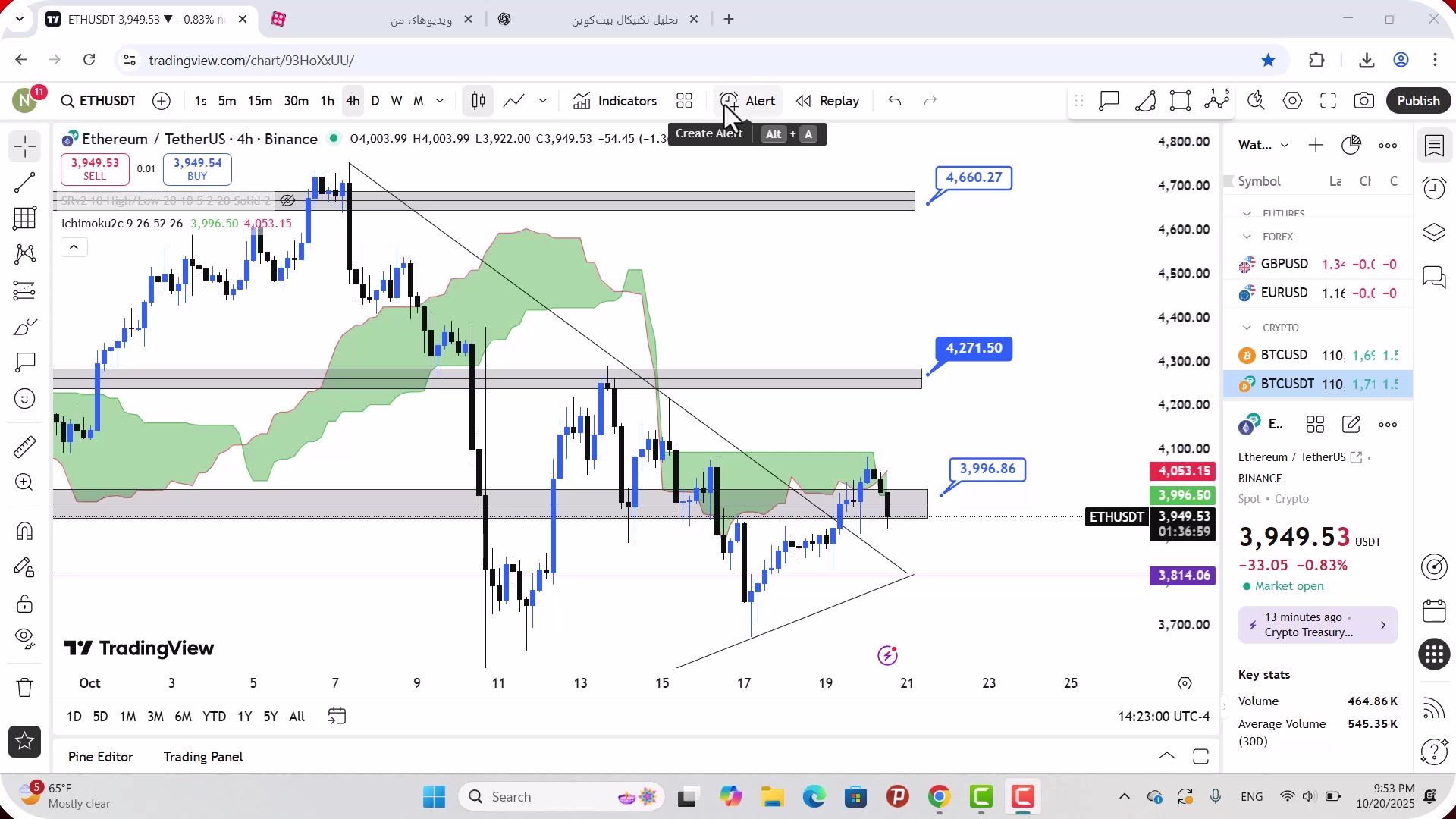Select the text annotation tool
Screen dimensions: 1456x819
(25, 362)
